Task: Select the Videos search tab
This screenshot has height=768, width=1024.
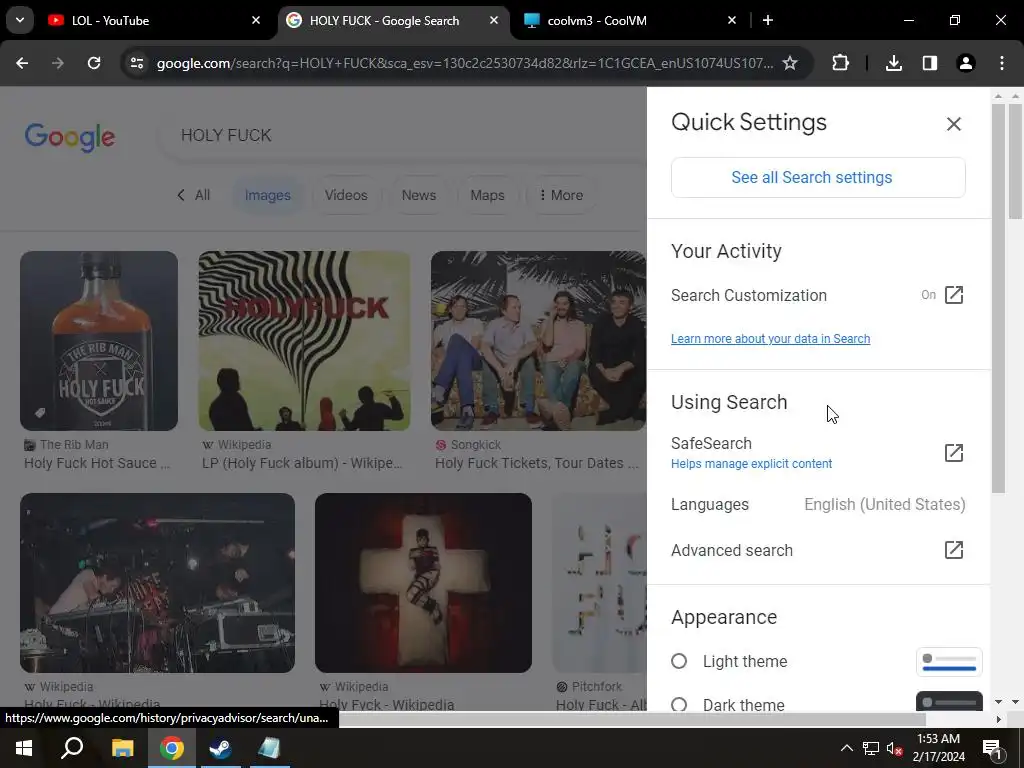Action: tap(345, 195)
